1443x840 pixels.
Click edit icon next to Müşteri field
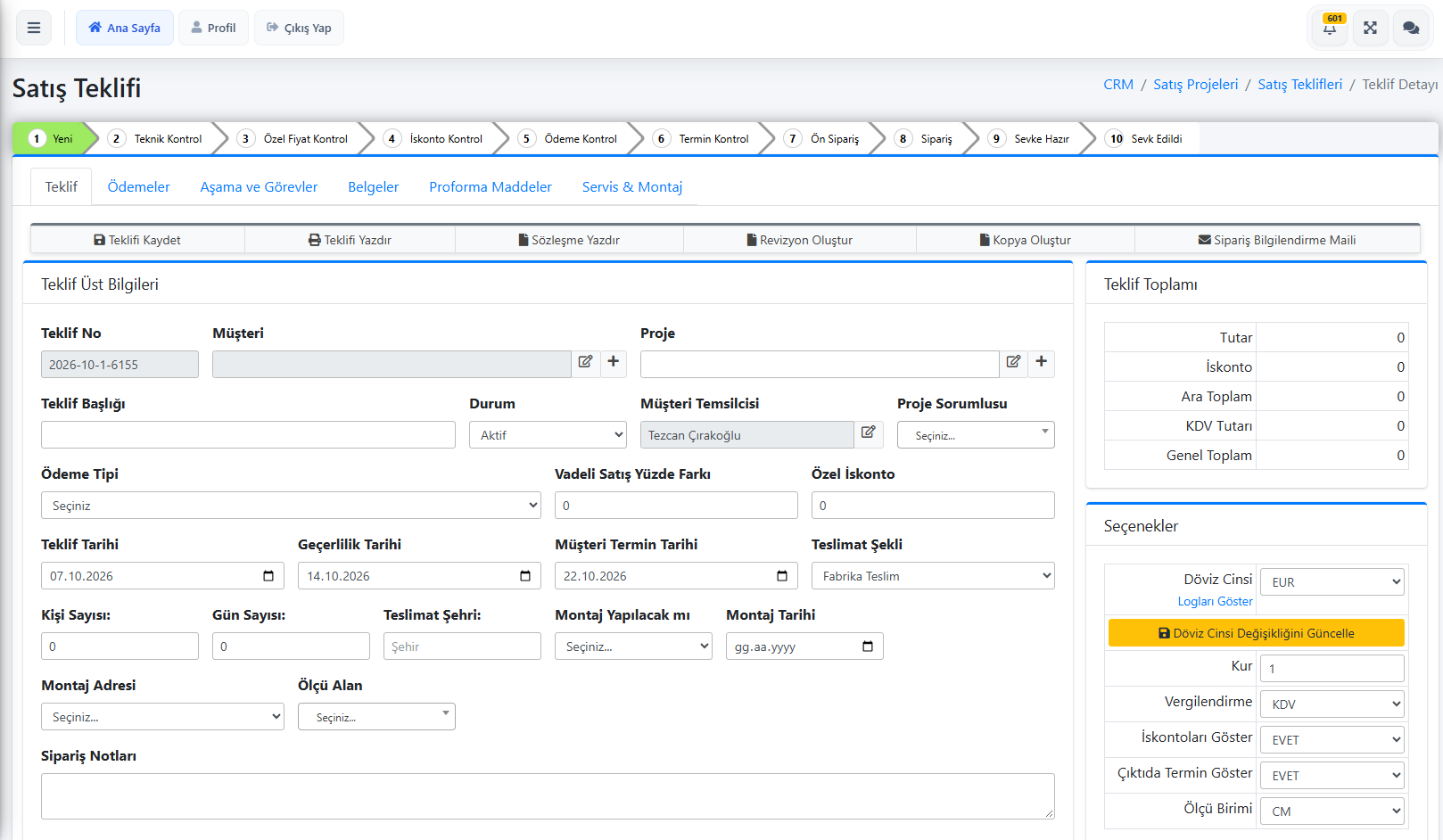[585, 362]
